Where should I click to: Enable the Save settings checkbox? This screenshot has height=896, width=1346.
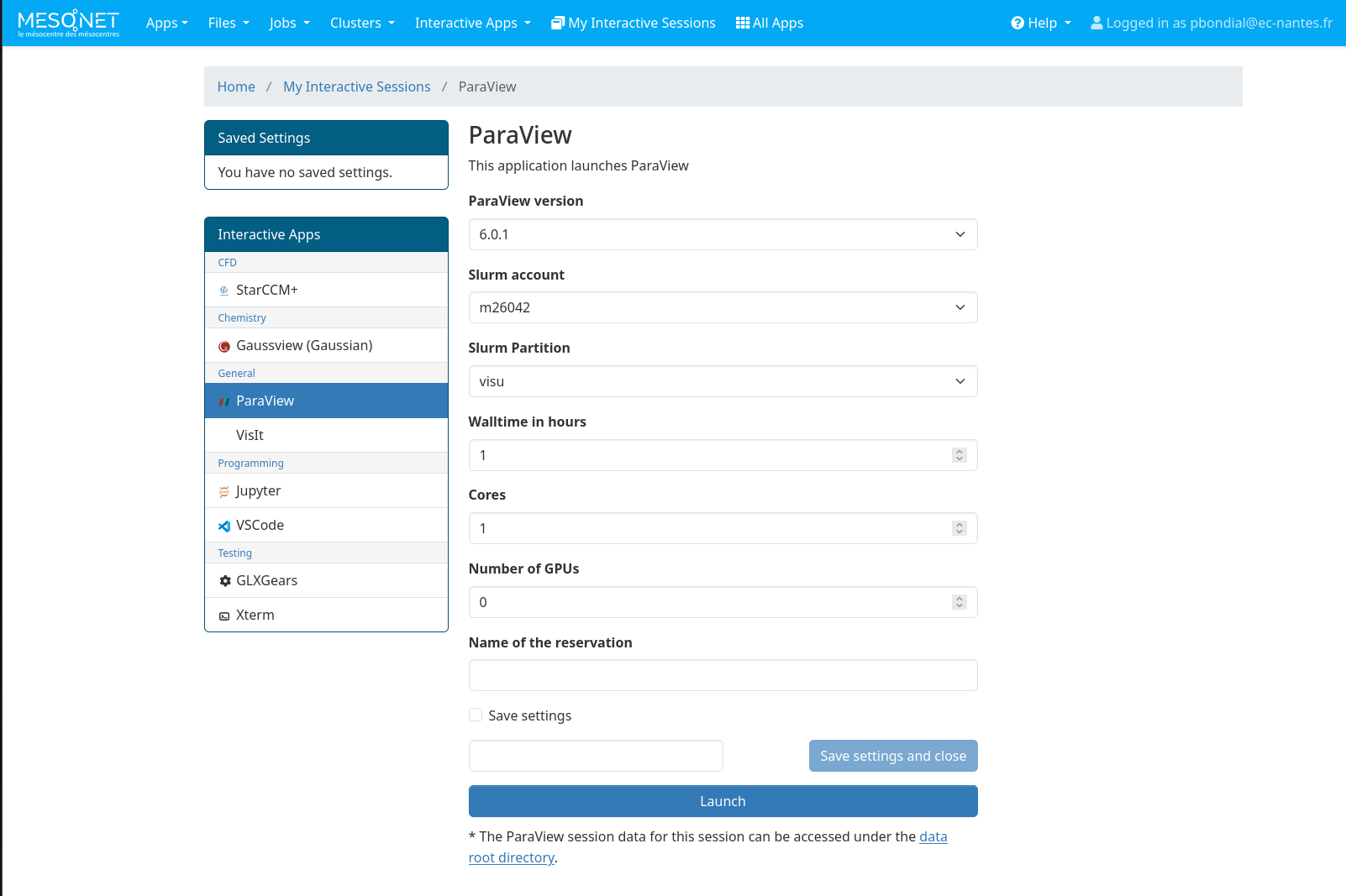(476, 715)
